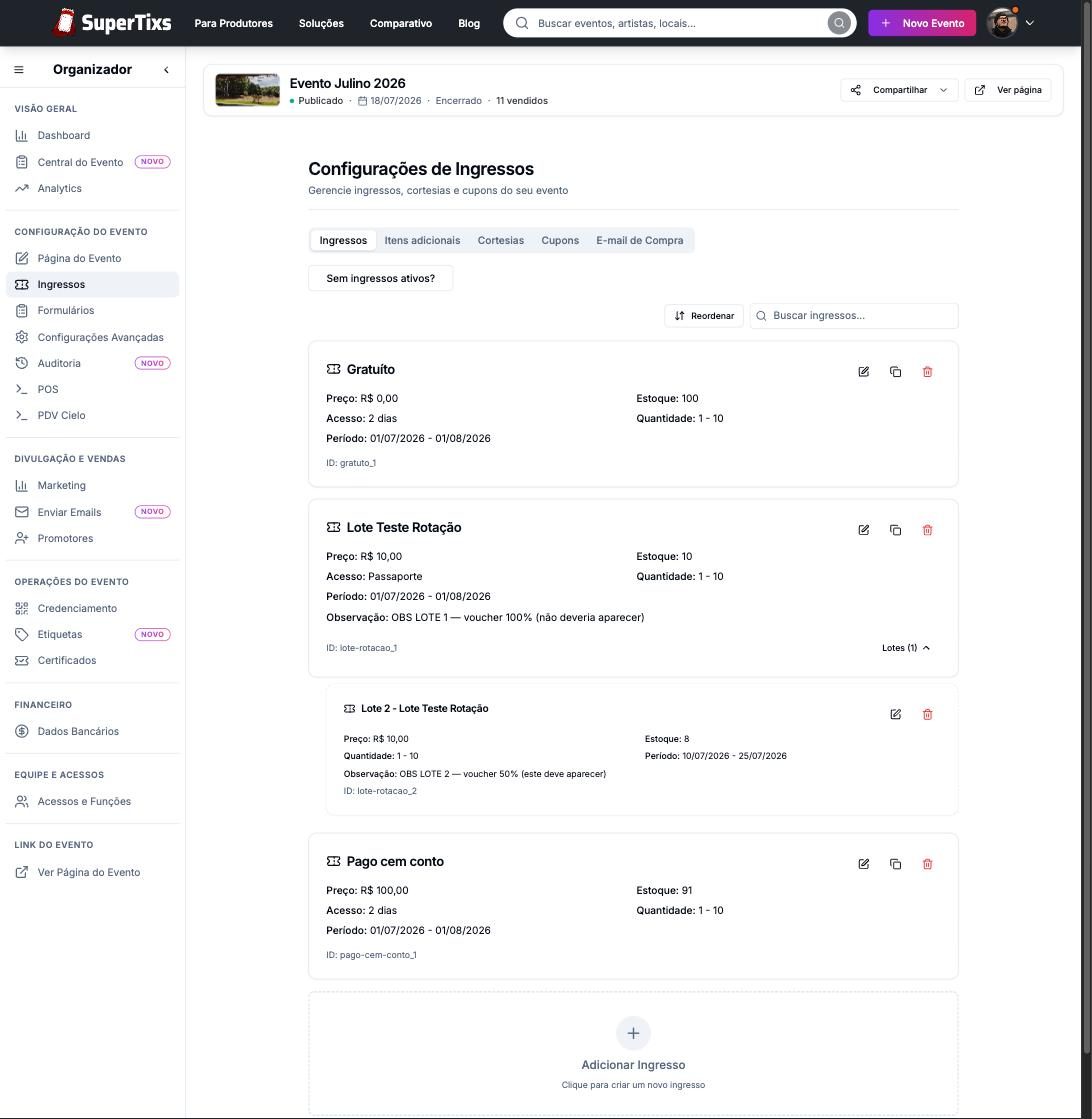Click Reordenar button
Viewport: 1092px width, 1119px height.
[704, 315]
